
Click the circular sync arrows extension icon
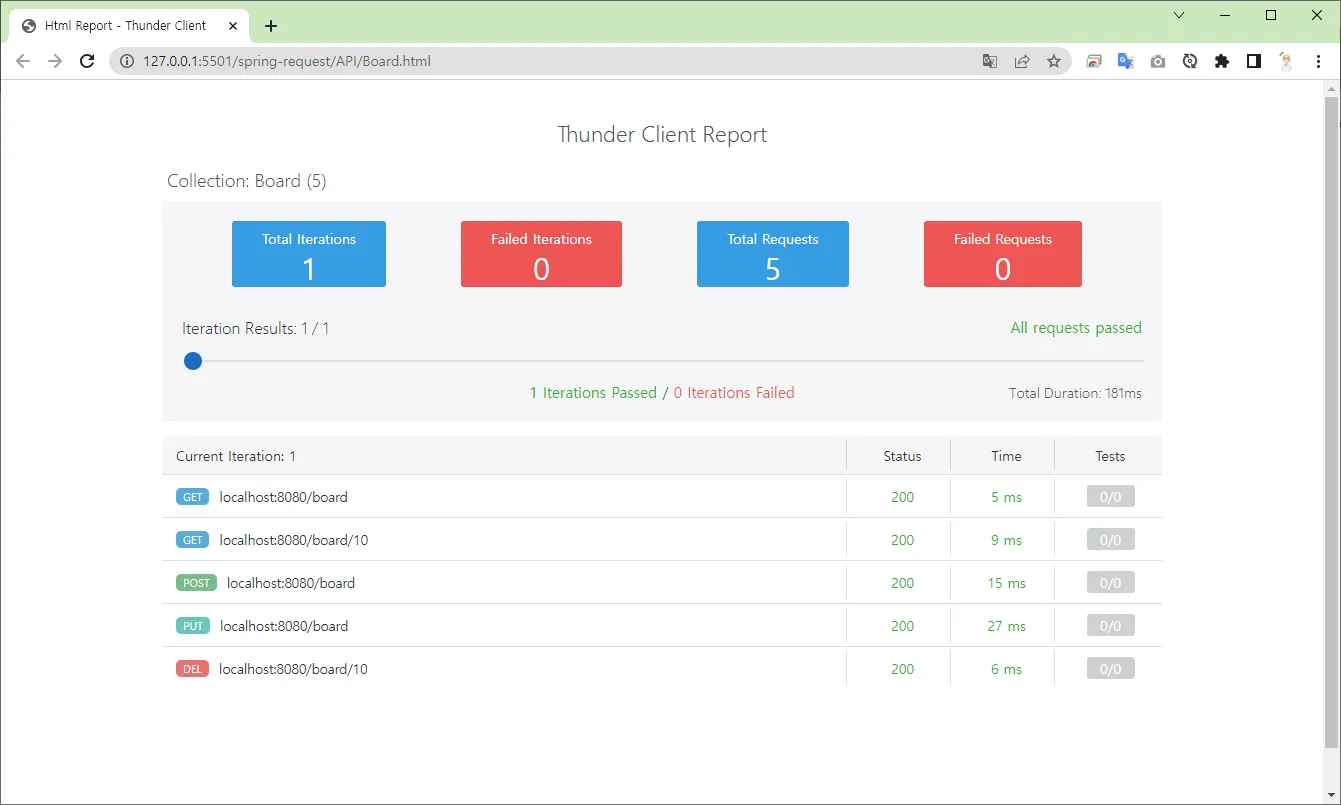click(1190, 61)
